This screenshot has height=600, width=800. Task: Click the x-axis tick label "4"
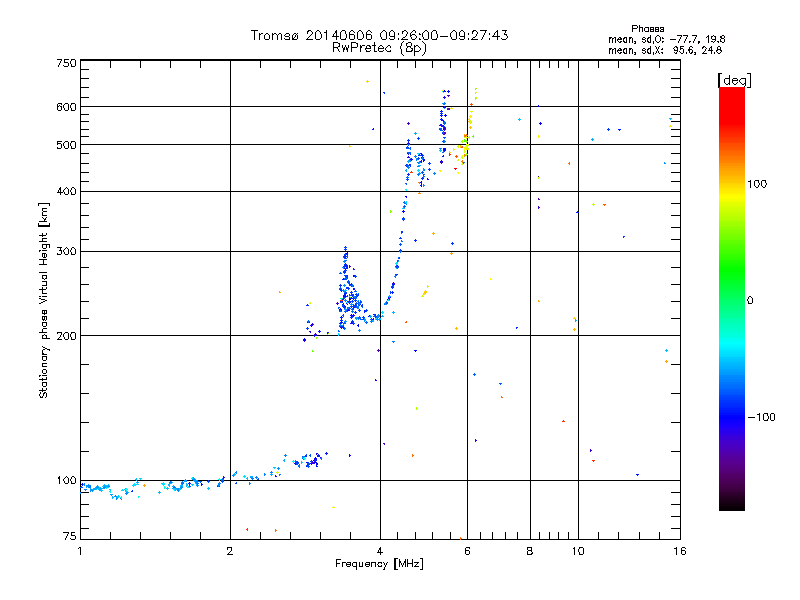[380, 551]
